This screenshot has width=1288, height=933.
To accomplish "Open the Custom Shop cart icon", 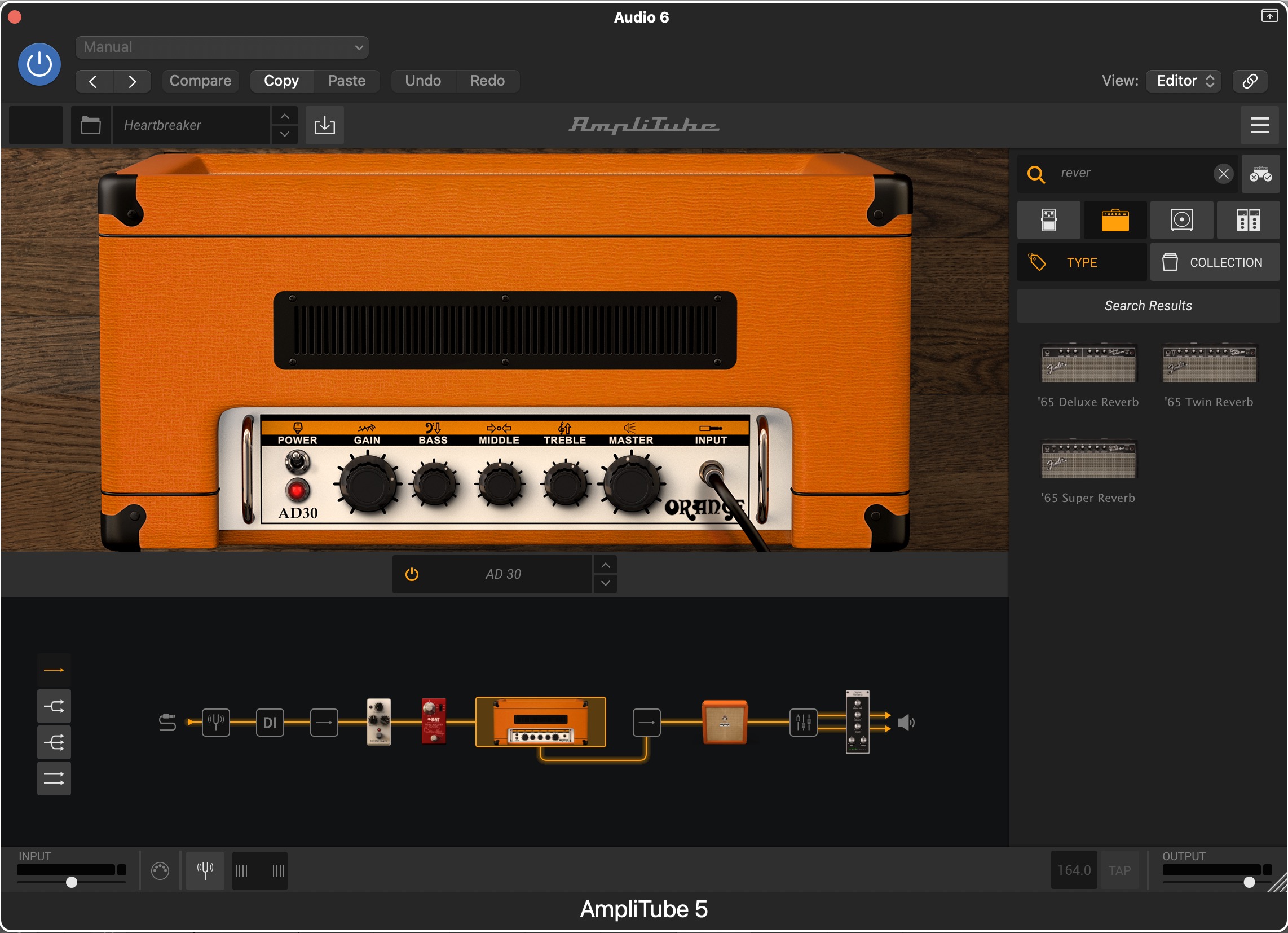I will coord(1261,173).
